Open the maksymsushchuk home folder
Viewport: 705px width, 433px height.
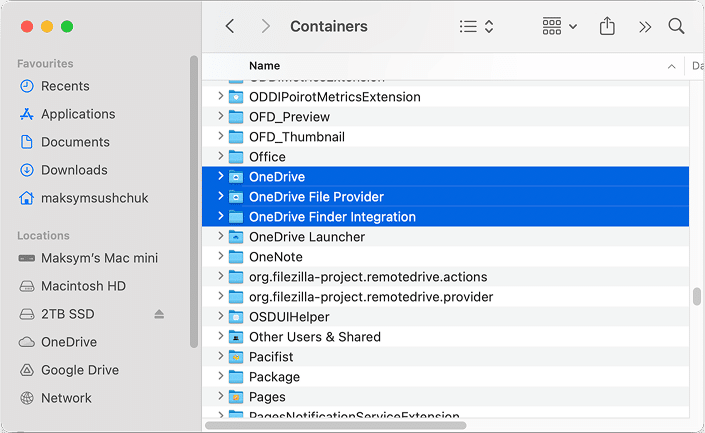pos(94,198)
